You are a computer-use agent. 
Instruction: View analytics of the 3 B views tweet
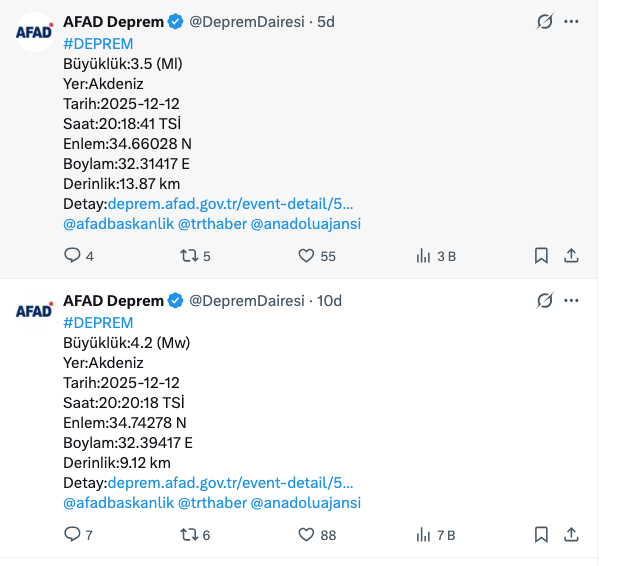point(423,256)
